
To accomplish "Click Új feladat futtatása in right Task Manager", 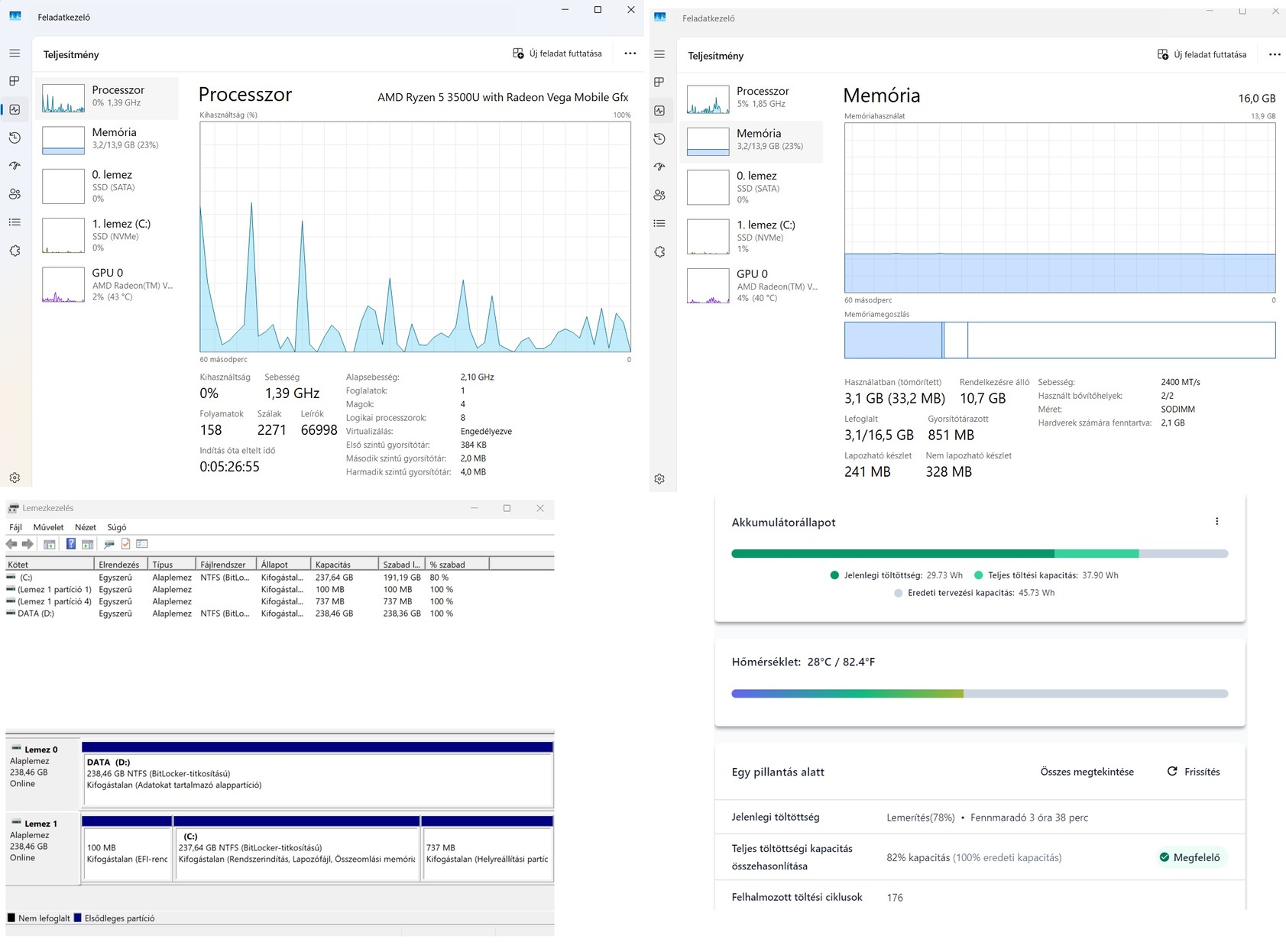I will click(1202, 55).
